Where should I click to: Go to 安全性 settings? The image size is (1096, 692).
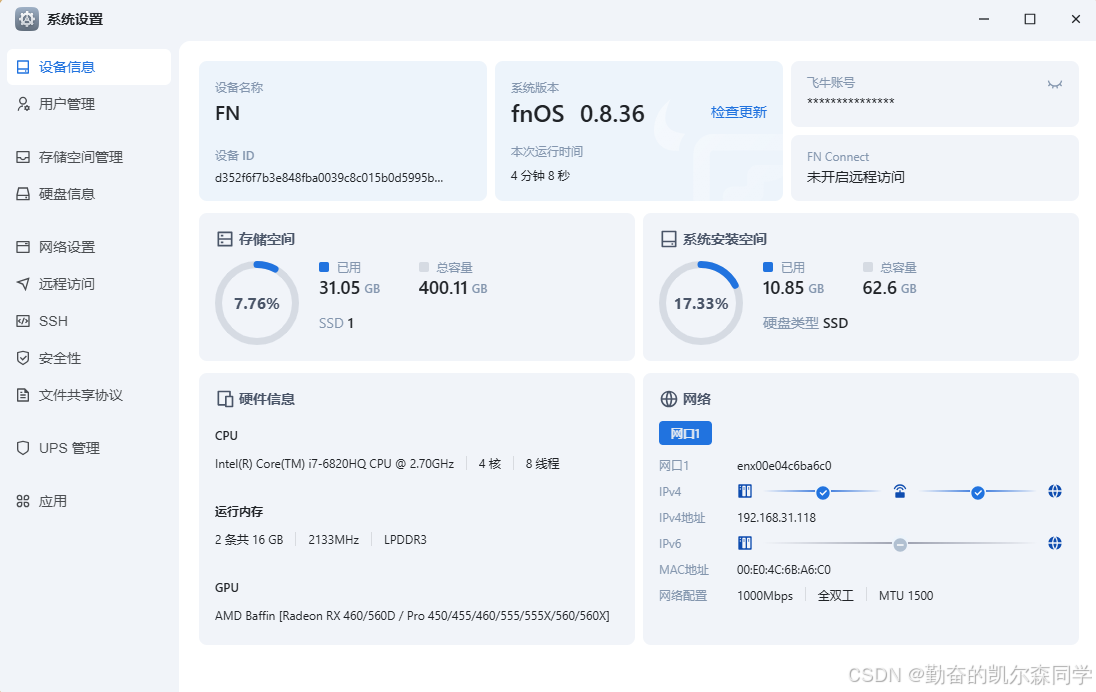(x=89, y=358)
